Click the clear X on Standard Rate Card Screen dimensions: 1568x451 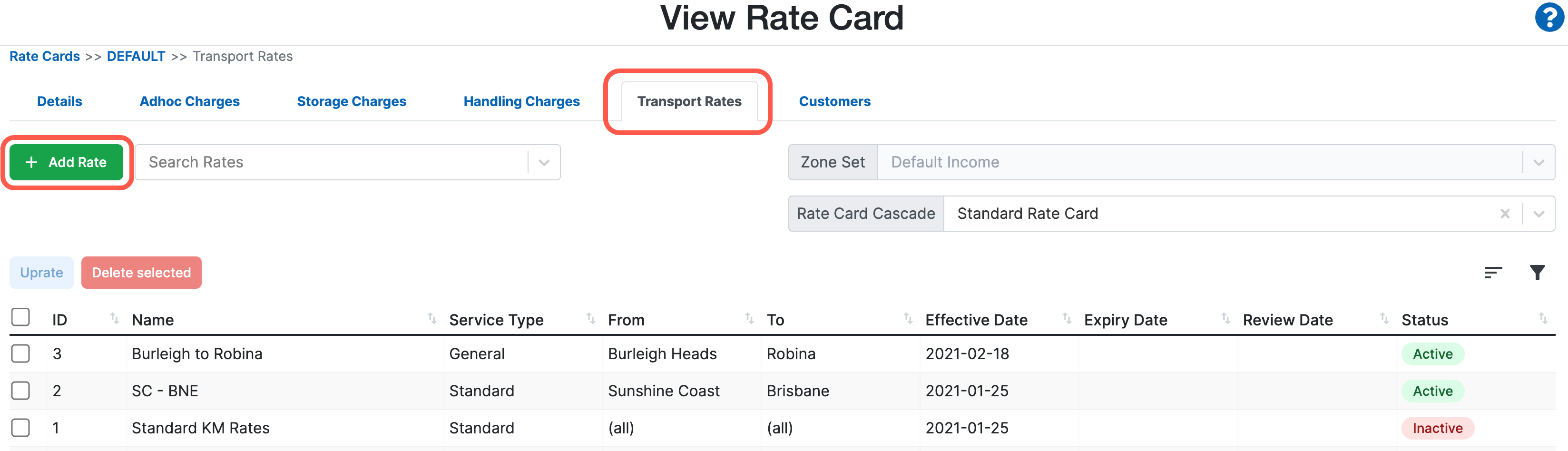(x=1505, y=213)
